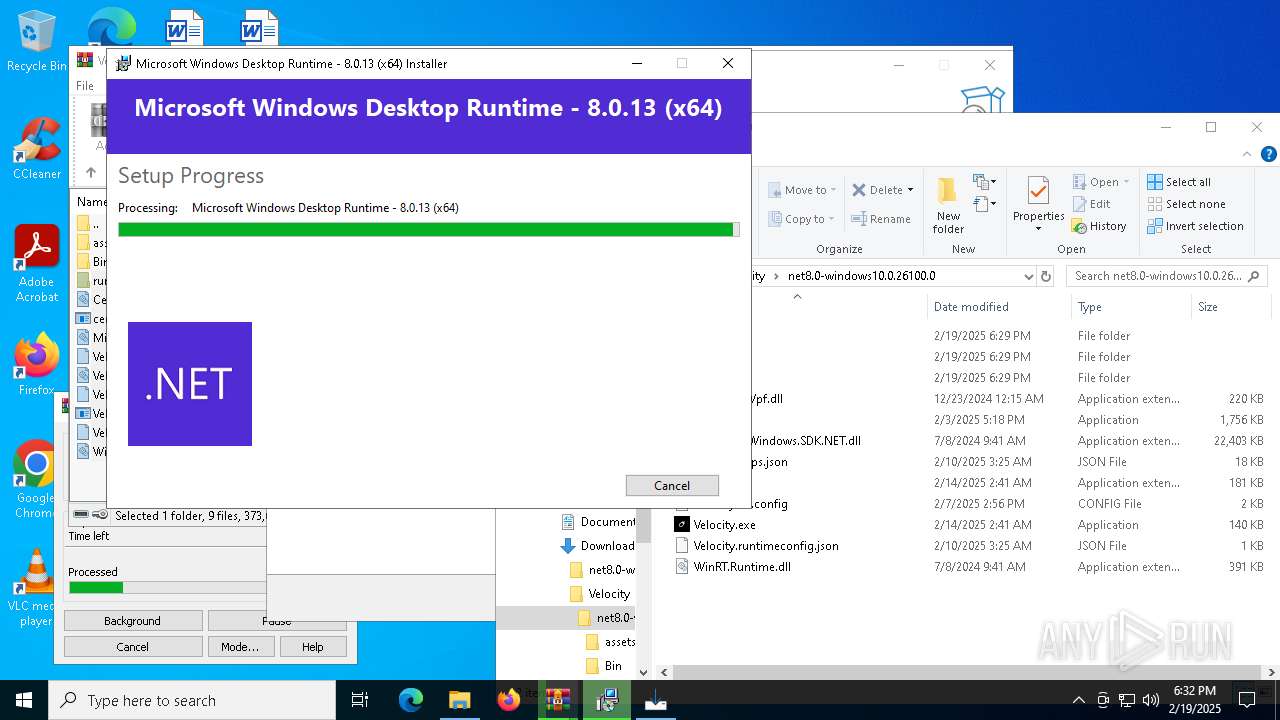Click Downloads in navigation pane

[598, 546]
